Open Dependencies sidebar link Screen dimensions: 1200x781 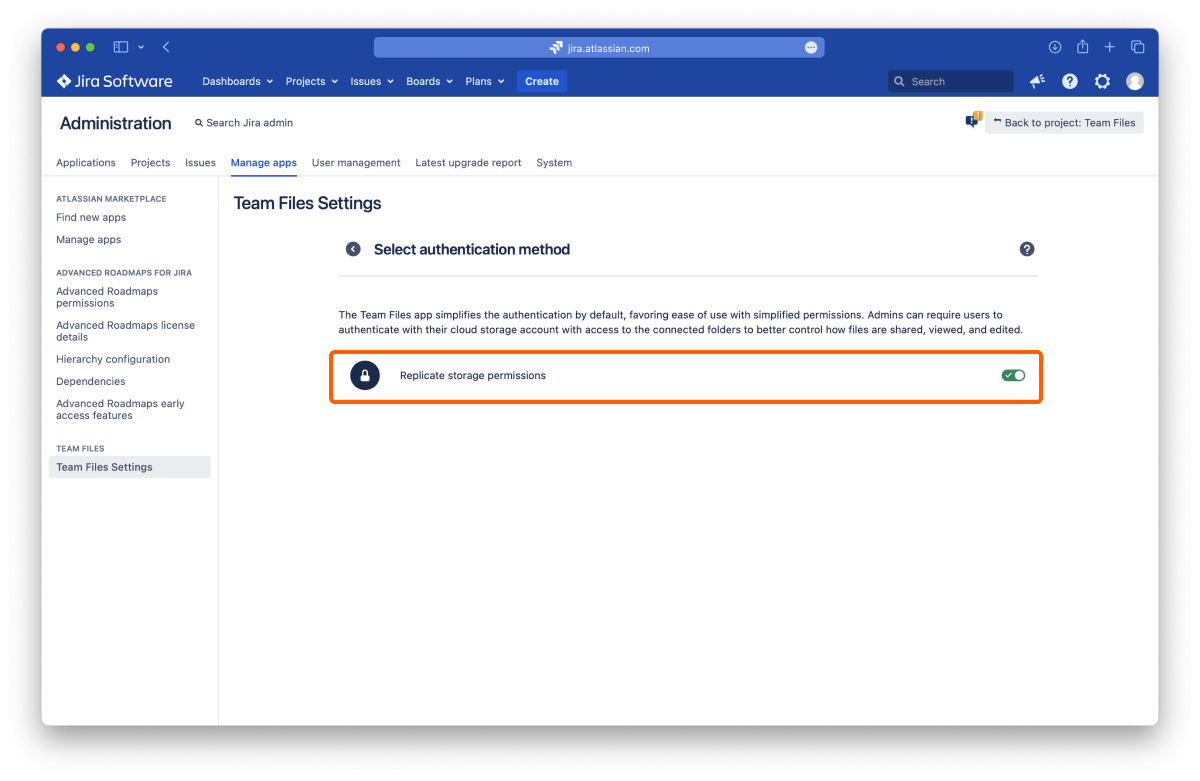pyautogui.click(x=91, y=381)
